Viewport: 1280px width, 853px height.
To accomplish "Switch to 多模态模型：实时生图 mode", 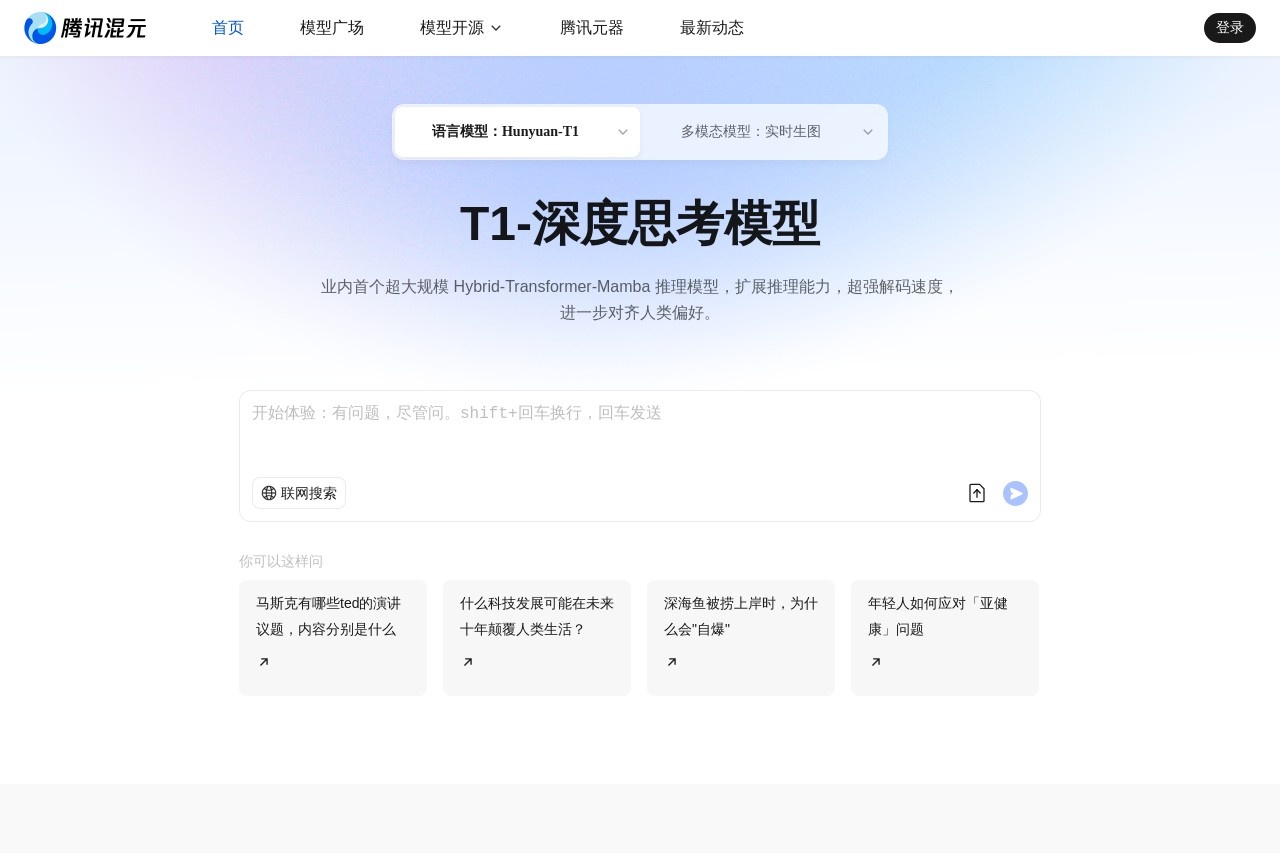I will pos(750,131).
